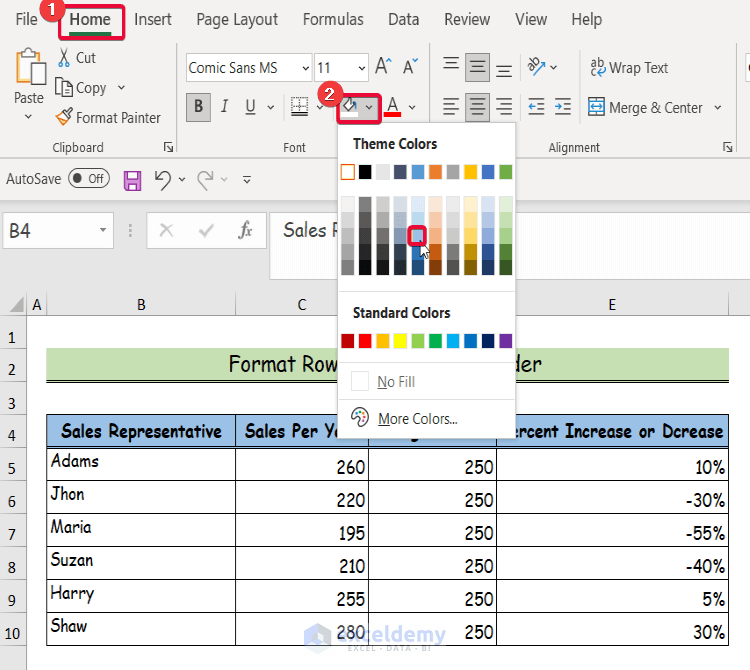Undo the last action
750x670 pixels.
coord(163,180)
